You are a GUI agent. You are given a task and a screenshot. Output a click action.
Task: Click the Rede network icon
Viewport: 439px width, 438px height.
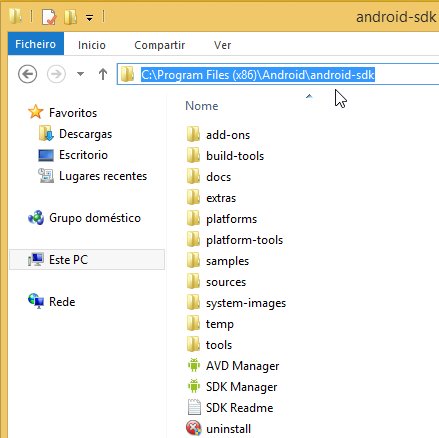36,301
